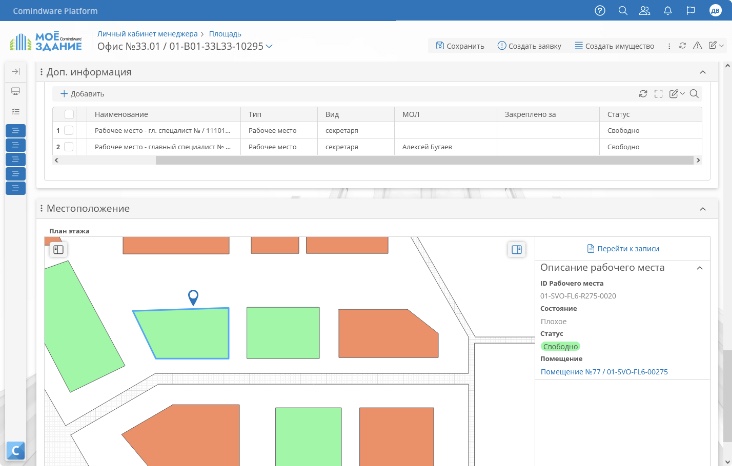Open dropdown arrow beside table edit icon
The image size is (732, 466).
click(683, 94)
